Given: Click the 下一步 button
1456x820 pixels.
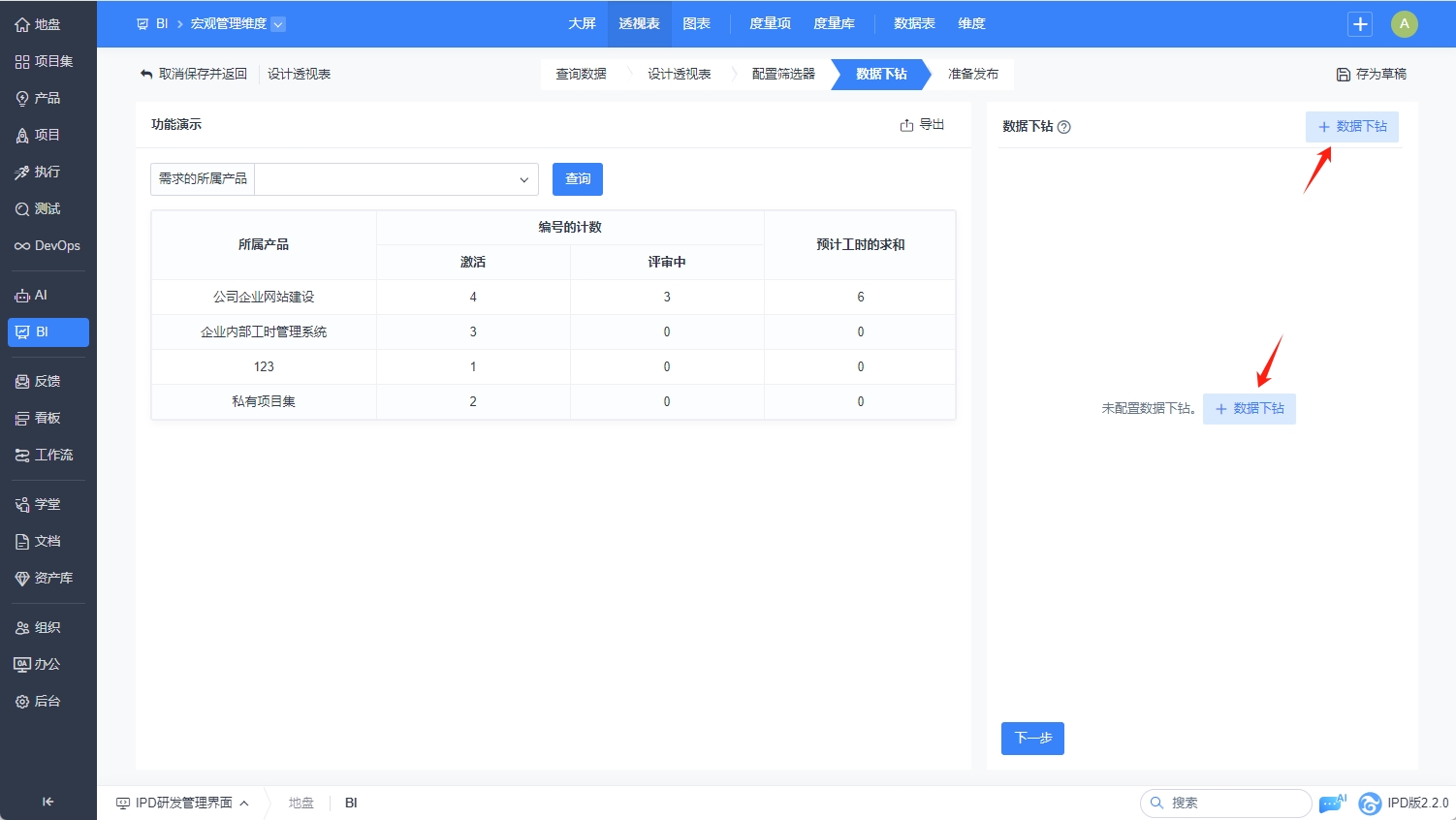Looking at the screenshot, I should click(1032, 739).
